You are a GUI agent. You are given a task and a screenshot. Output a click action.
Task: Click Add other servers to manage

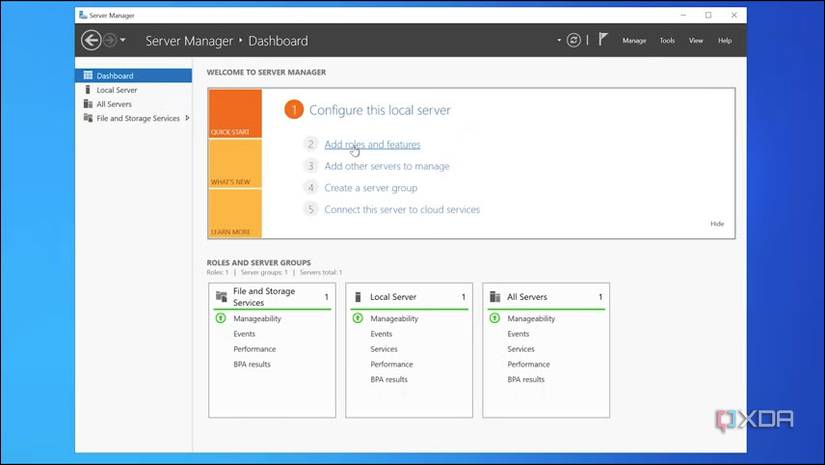tap(387, 166)
